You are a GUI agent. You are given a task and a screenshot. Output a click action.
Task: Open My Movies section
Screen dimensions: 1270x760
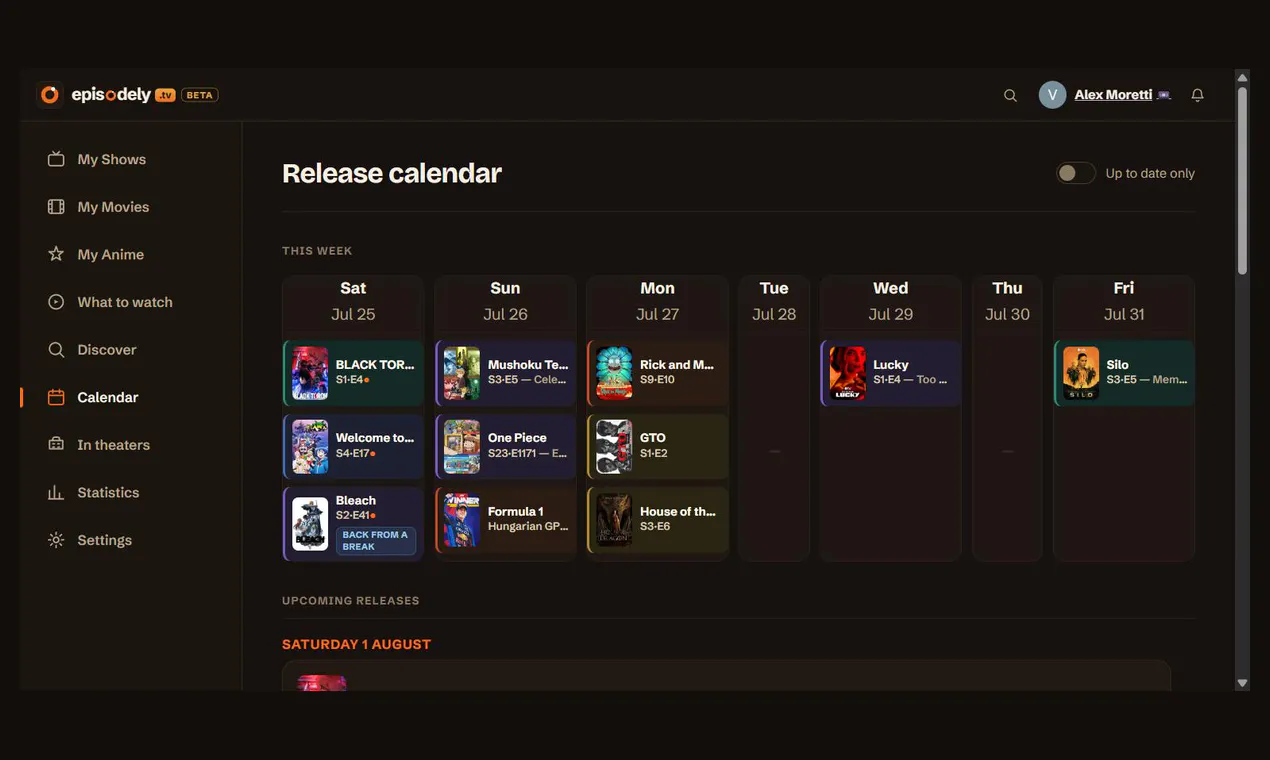click(113, 207)
